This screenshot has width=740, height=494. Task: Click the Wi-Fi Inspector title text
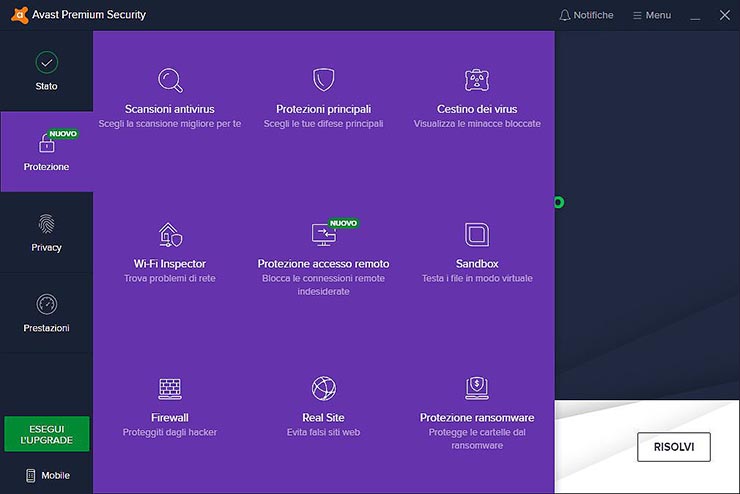[x=170, y=264]
